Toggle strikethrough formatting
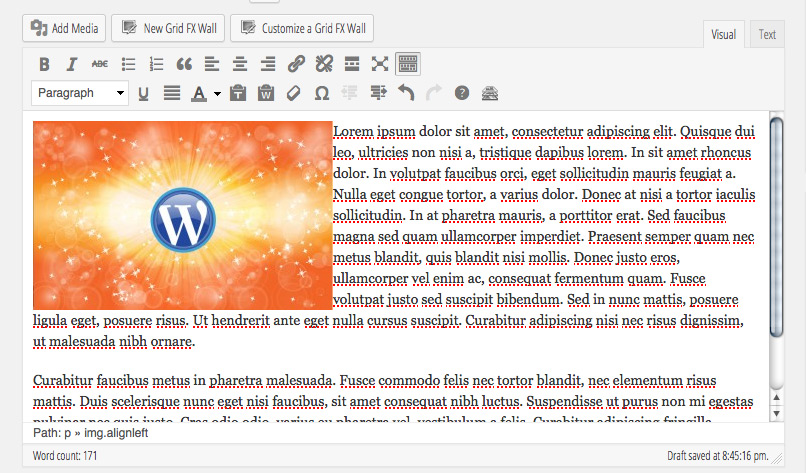 click(x=100, y=64)
